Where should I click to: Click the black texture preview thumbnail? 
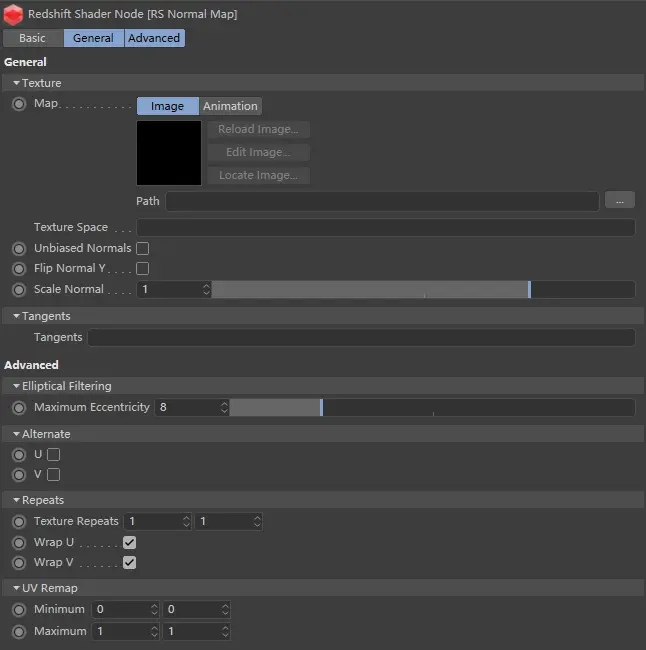pyautogui.click(x=169, y=153)
